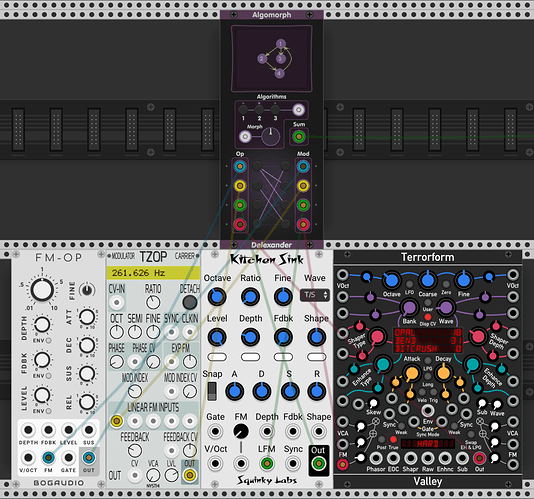Toggle the FM-OP LEVEL ENV button
The width and height of the screenshot is (534, 499).
49,411
